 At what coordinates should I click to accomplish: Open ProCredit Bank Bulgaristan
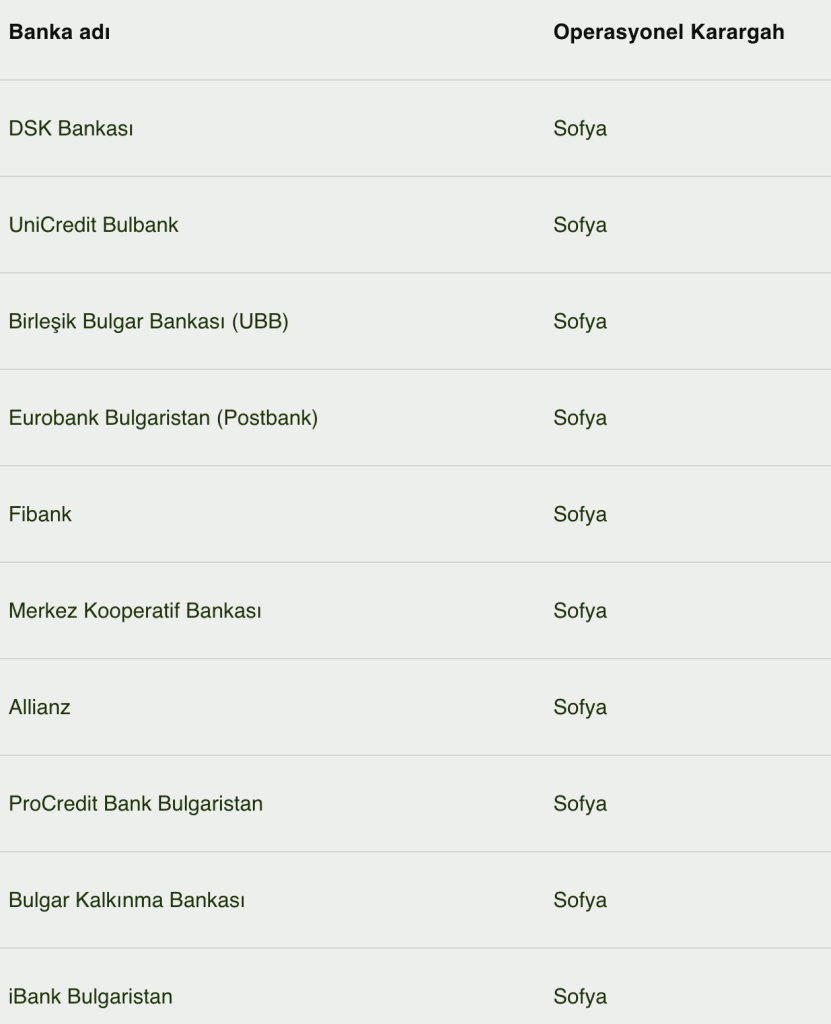click(135, 804)
